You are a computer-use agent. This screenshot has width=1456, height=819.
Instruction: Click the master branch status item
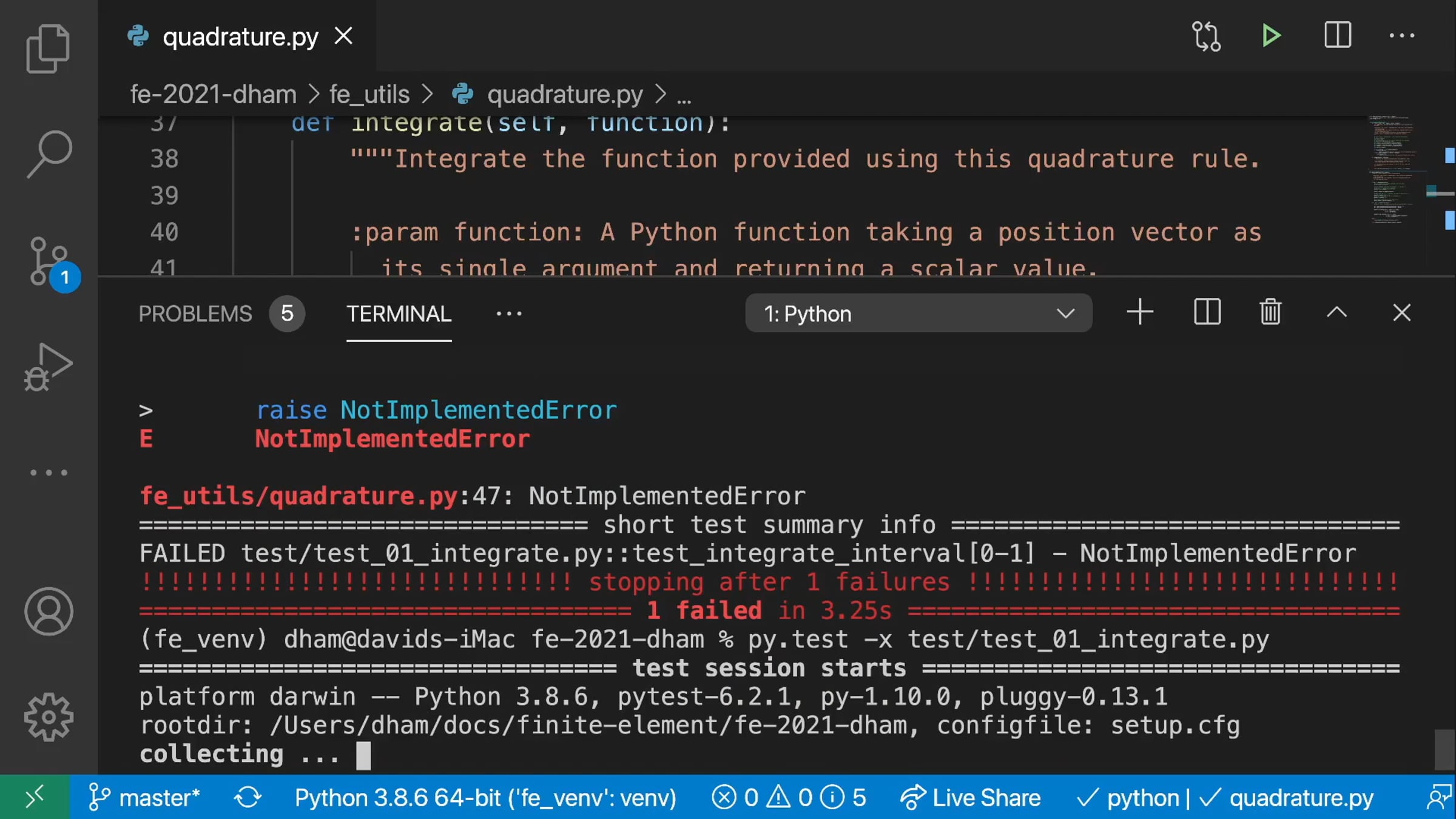(144, 798)
